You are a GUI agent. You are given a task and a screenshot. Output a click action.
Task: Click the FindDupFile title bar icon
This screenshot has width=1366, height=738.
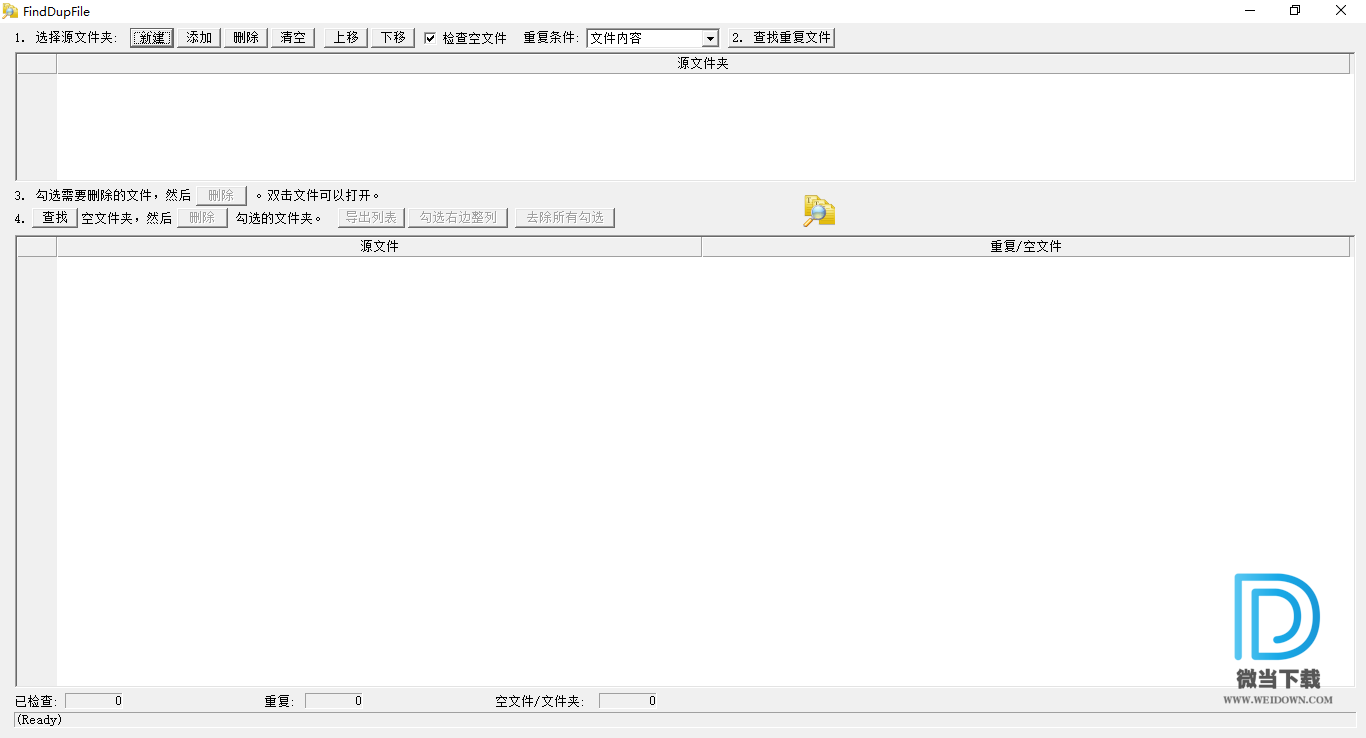coord(10,11)
